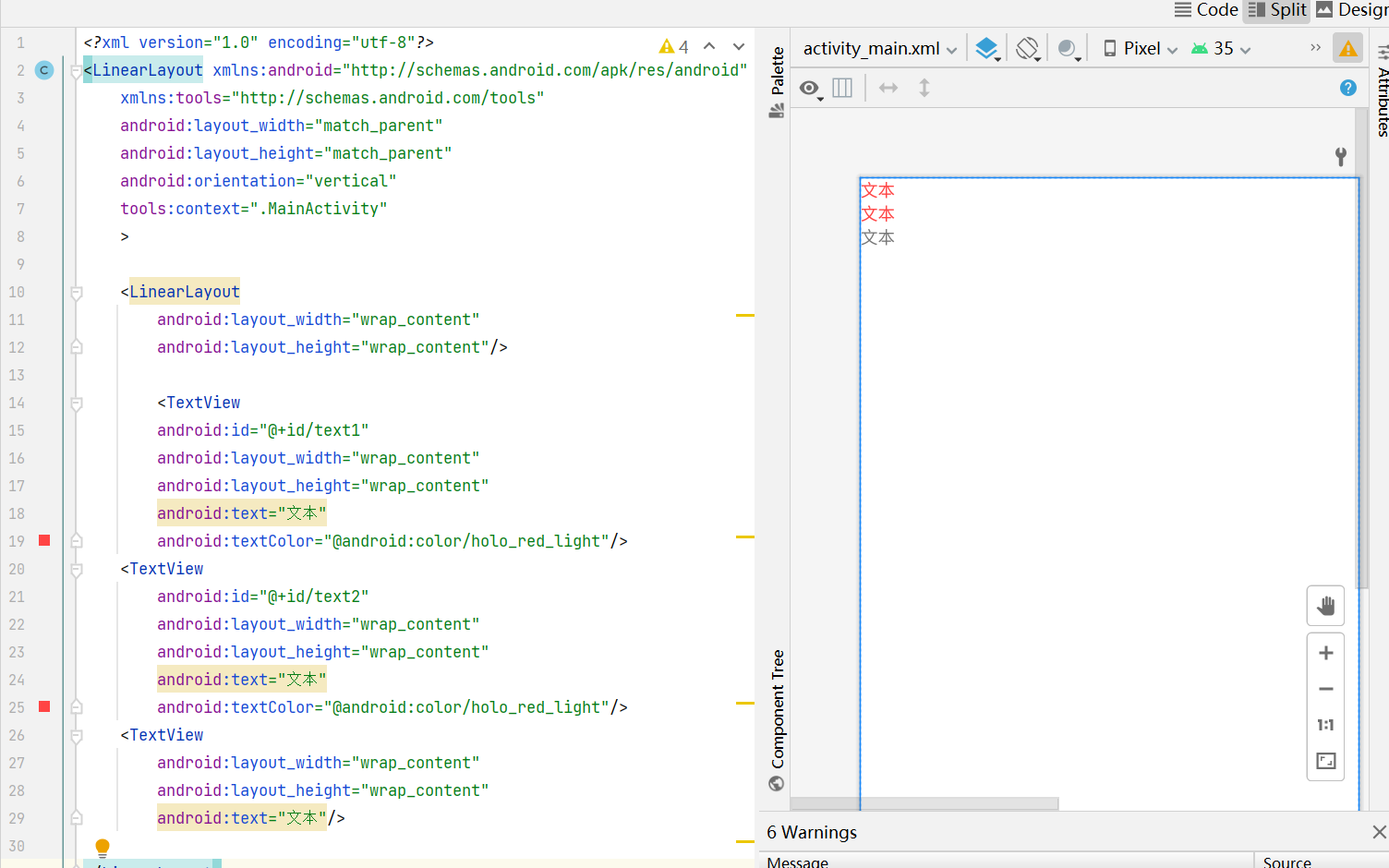Image resolution: width=1389 pixels, height=868 pixels.
Task: Click the horizontal scrollbar under preview
Action: tap(924, 803)
